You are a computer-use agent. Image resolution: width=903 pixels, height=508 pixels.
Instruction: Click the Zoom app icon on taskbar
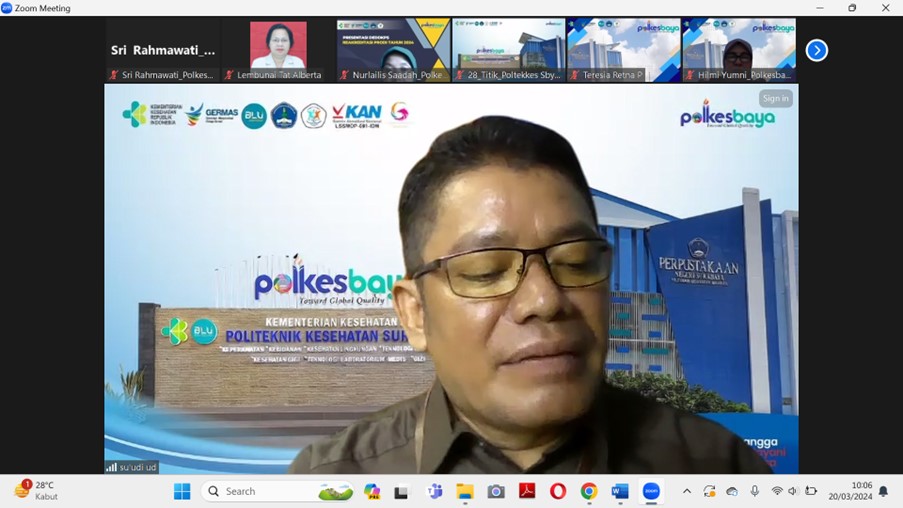(651, 491)
